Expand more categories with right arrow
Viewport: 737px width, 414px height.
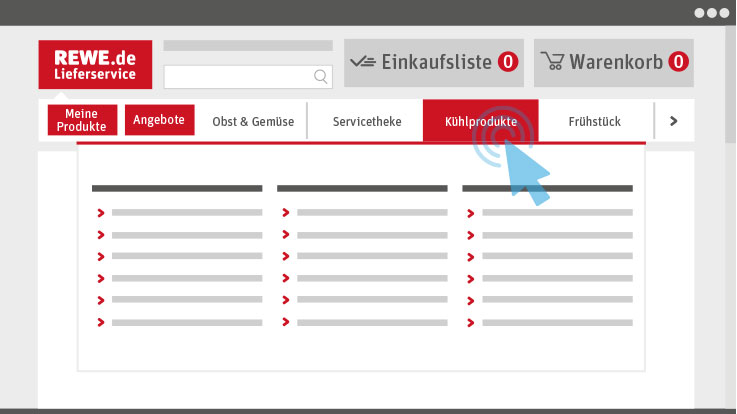(674, 121)
